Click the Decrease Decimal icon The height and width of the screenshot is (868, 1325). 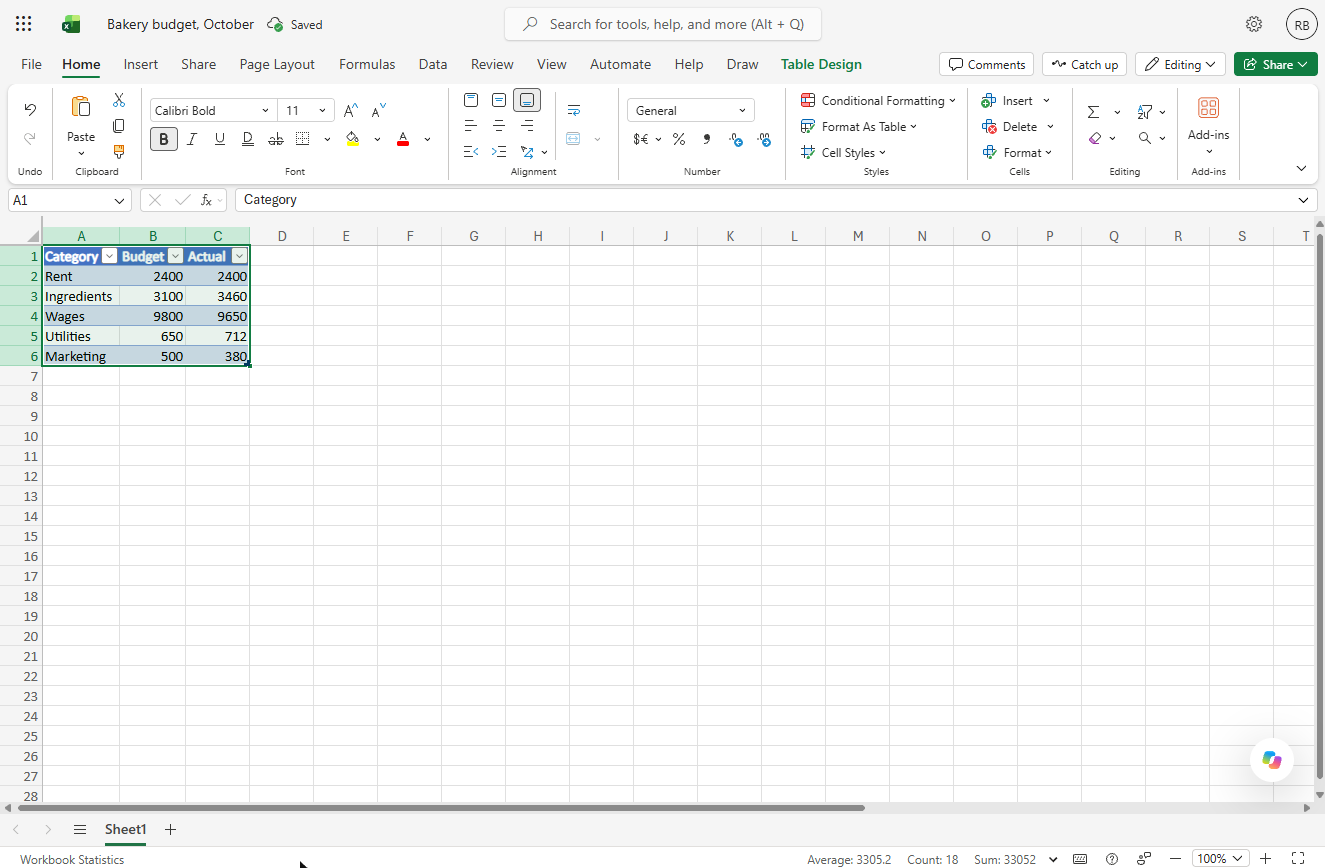pos(765,139)
